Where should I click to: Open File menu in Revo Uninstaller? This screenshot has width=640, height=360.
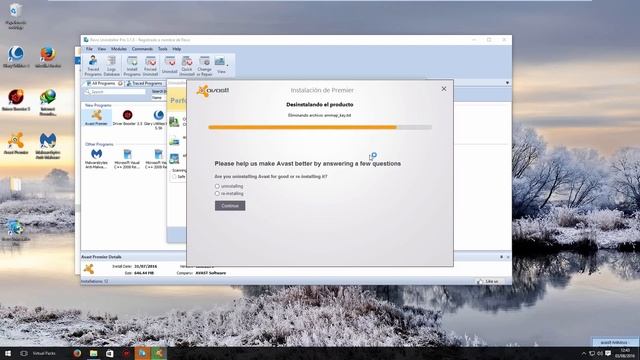point(89,49)
